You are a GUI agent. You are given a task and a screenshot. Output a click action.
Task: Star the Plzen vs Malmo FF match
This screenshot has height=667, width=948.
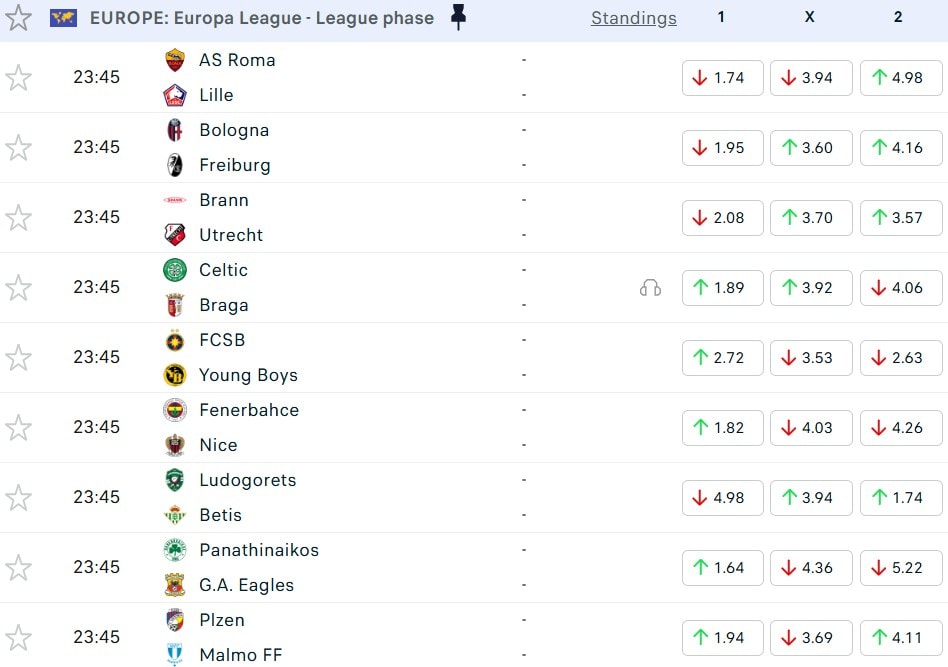(19, 638)
